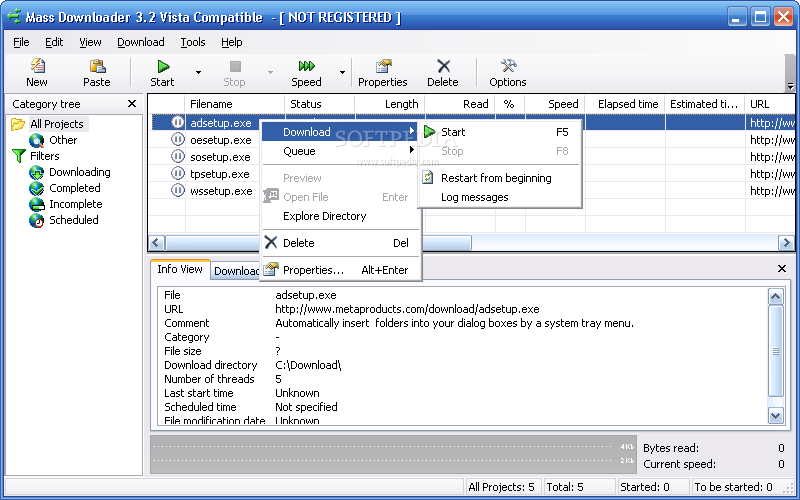Click the pause icon beside adsetup.exe

178,122
